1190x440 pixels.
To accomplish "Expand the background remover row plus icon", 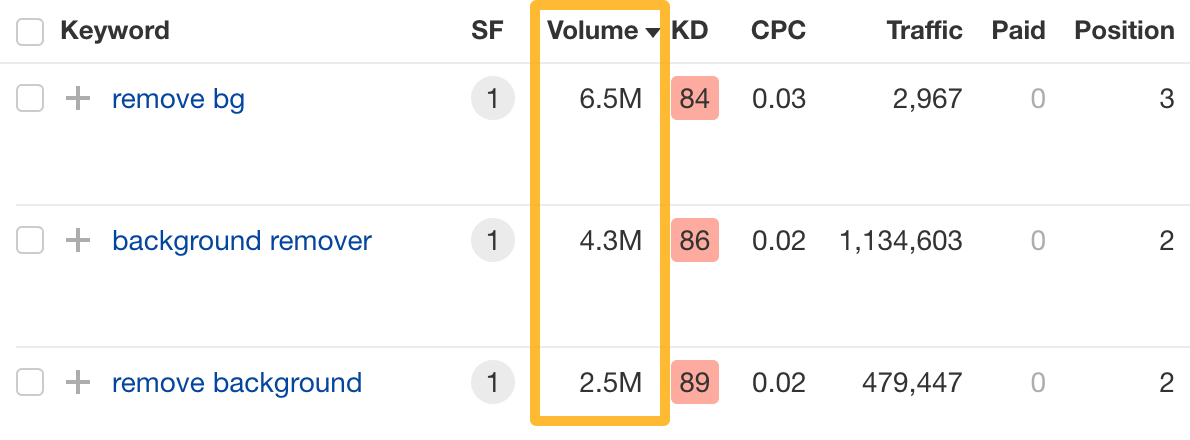I will (x=77, y=241).
